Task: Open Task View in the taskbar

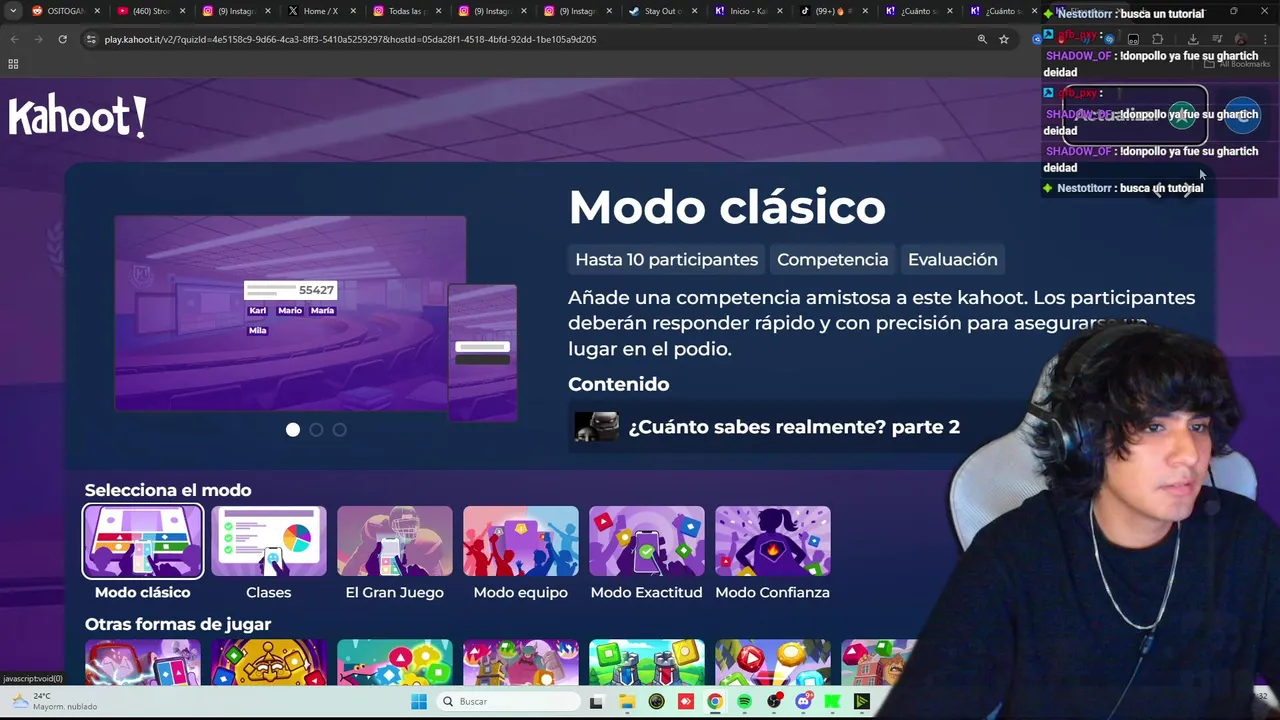Action: pos(596,701)
